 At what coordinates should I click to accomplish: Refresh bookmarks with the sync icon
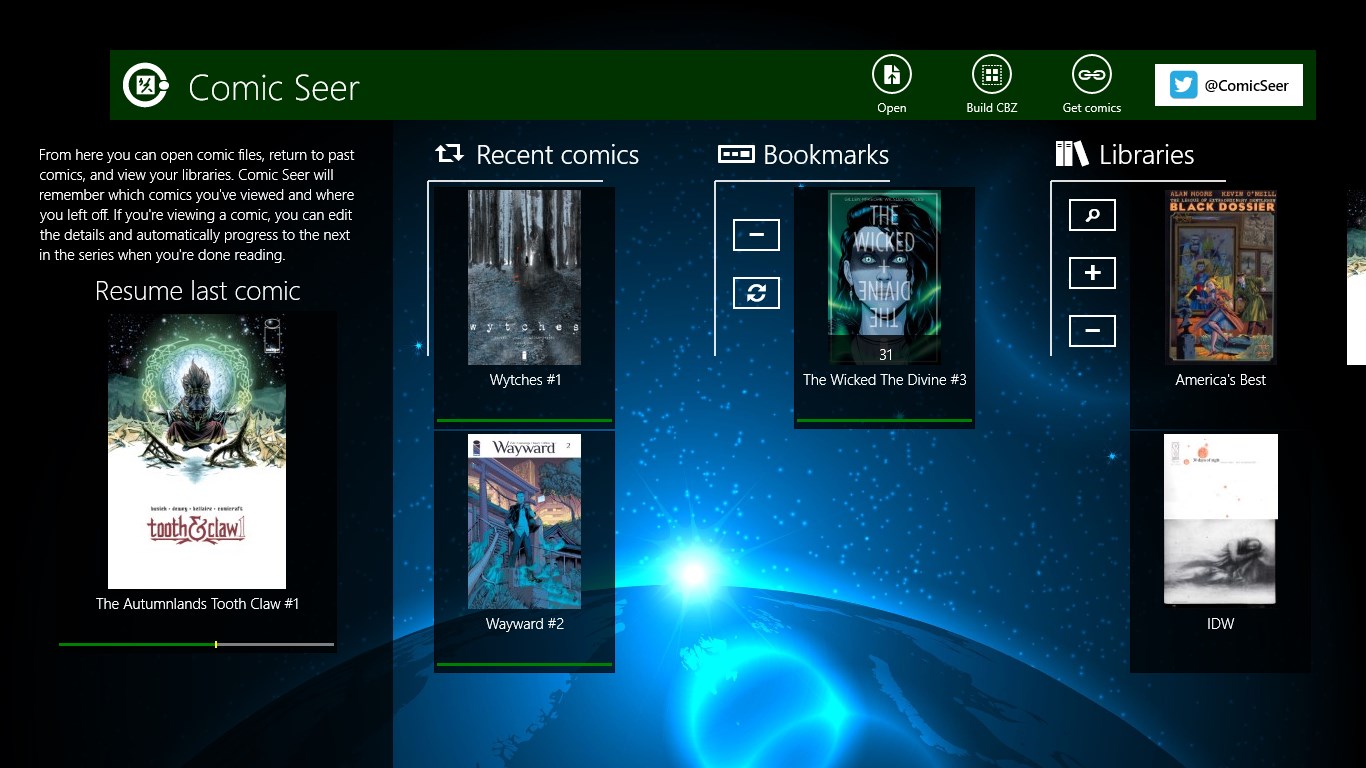pos(756,293)
